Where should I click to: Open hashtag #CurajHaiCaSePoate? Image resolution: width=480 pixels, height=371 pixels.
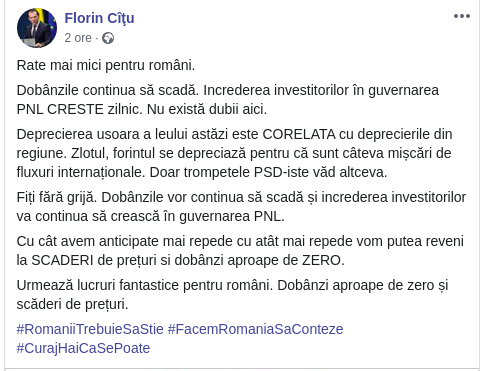pos(83,348)
